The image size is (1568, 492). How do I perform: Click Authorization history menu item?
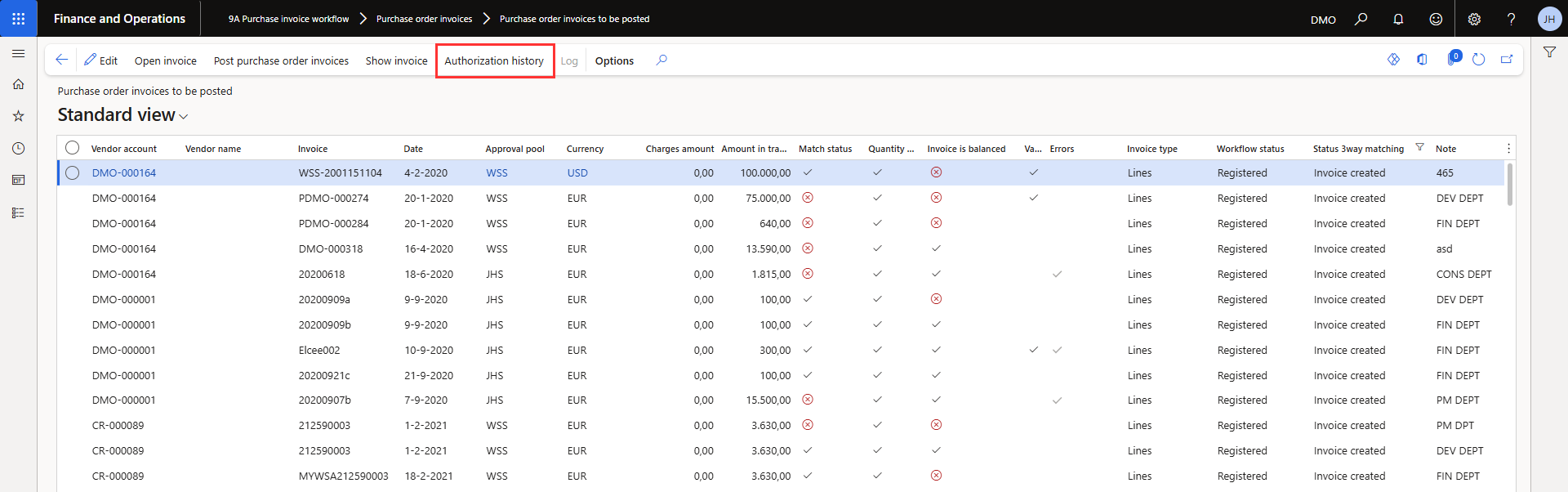494,60
